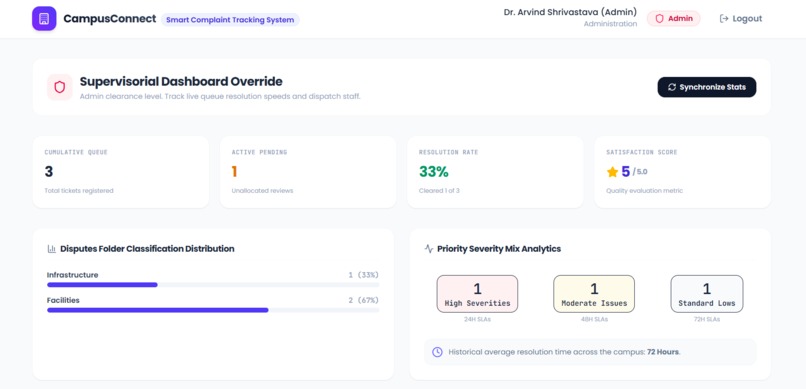Open the High Severities card
Image resolution: width=806 pixels, height=389 pixels.
477,294
